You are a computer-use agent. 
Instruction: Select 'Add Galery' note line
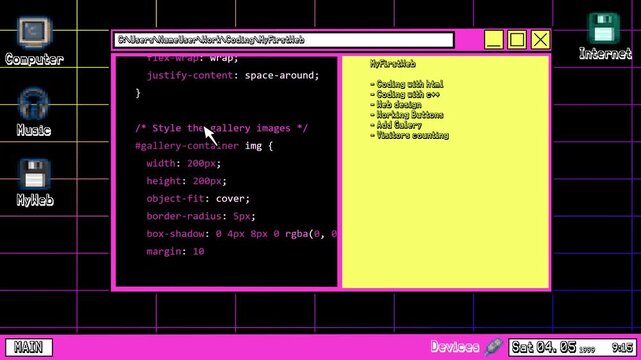pyautogui.click(x=396, y=125)
